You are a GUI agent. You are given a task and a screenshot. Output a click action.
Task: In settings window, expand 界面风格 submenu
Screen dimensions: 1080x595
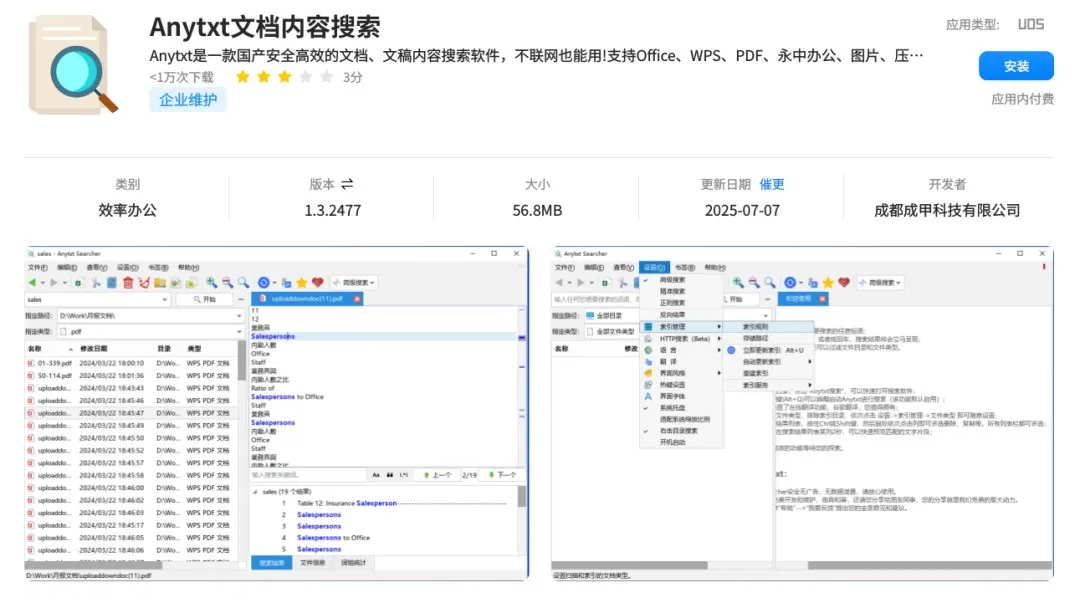(681, 373)
